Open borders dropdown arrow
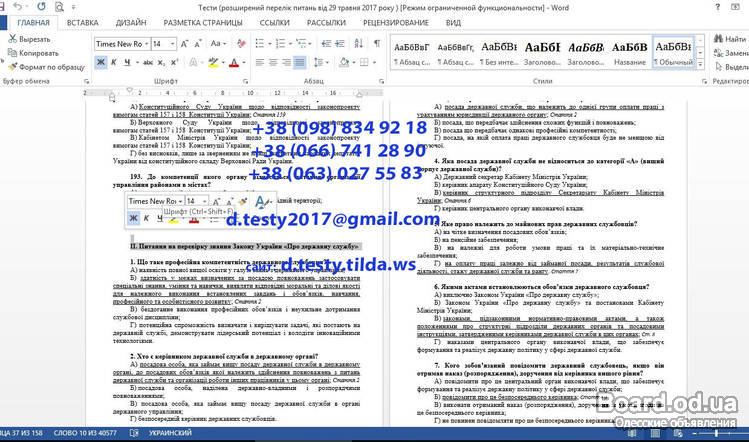This screenshot has width=749, height=442. point(374,63)
